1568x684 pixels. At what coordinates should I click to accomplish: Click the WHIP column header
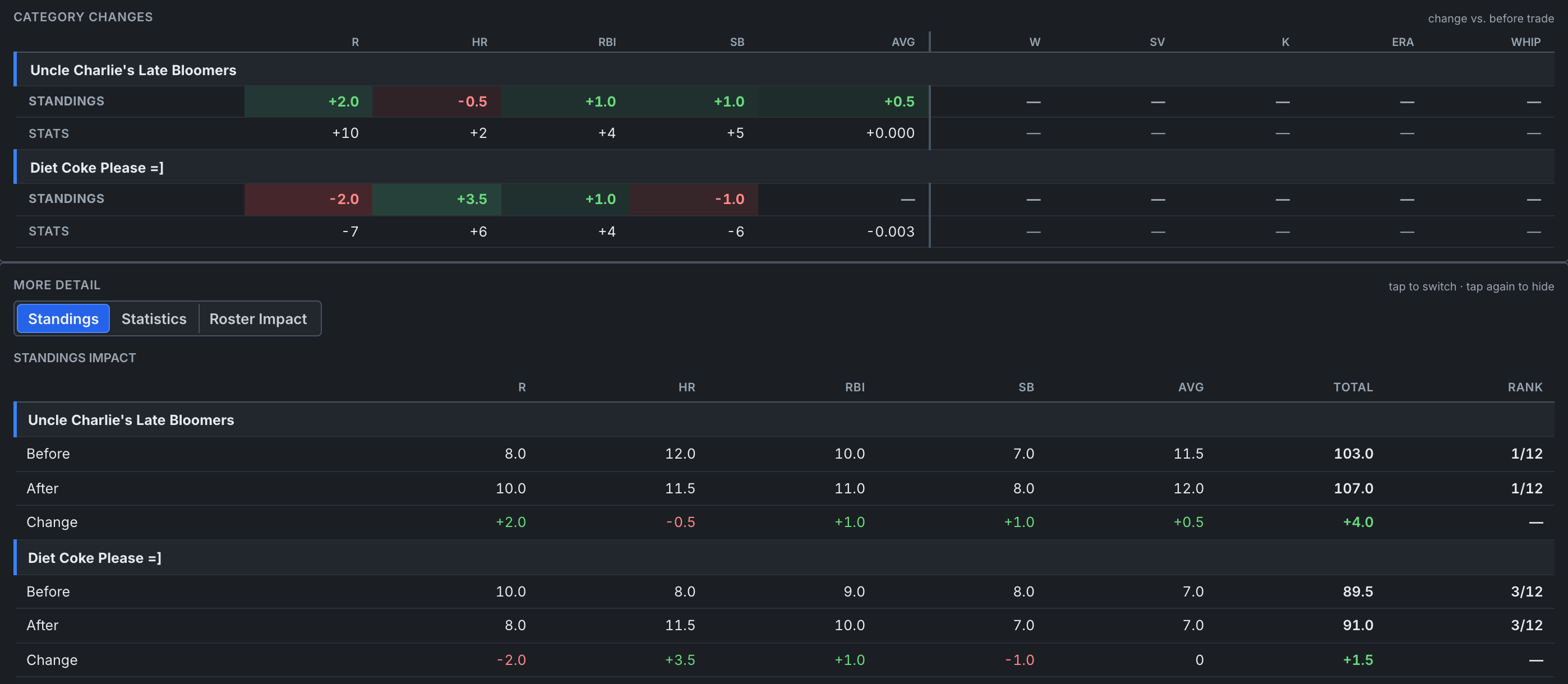click(x=1525, y=42)
